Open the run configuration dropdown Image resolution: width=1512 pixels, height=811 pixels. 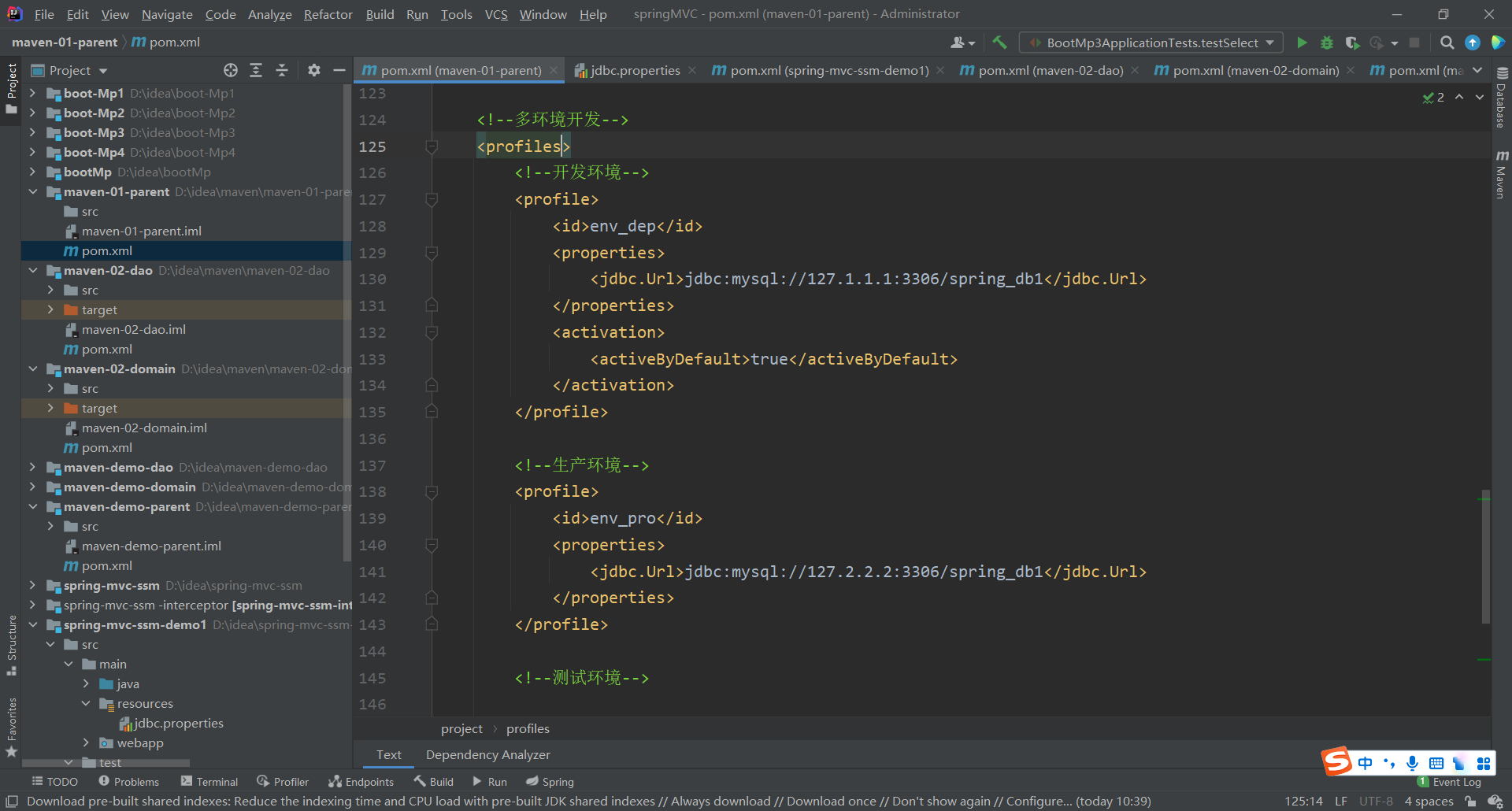click(1151, 43)
